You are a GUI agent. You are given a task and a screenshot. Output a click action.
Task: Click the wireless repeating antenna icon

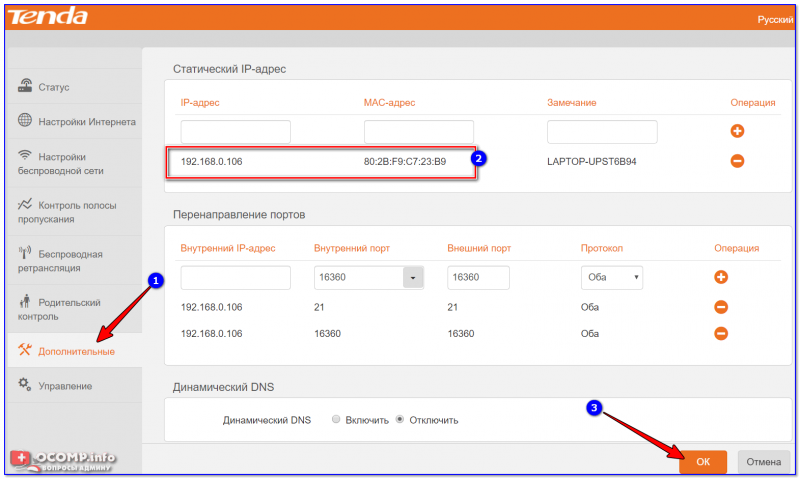(24, 253)
